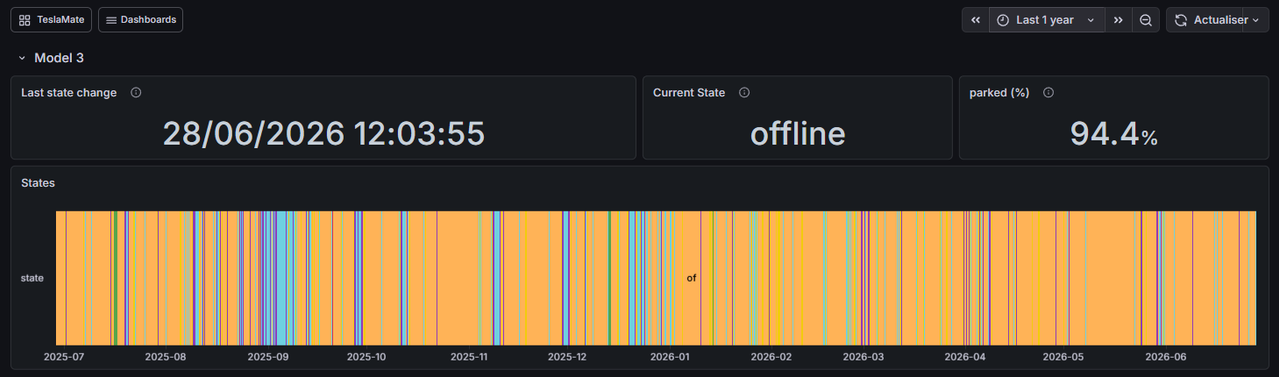Show info icon for parked (%) panel
The width and height of the screenshot is (1279, 377).
coord(1048,92)
